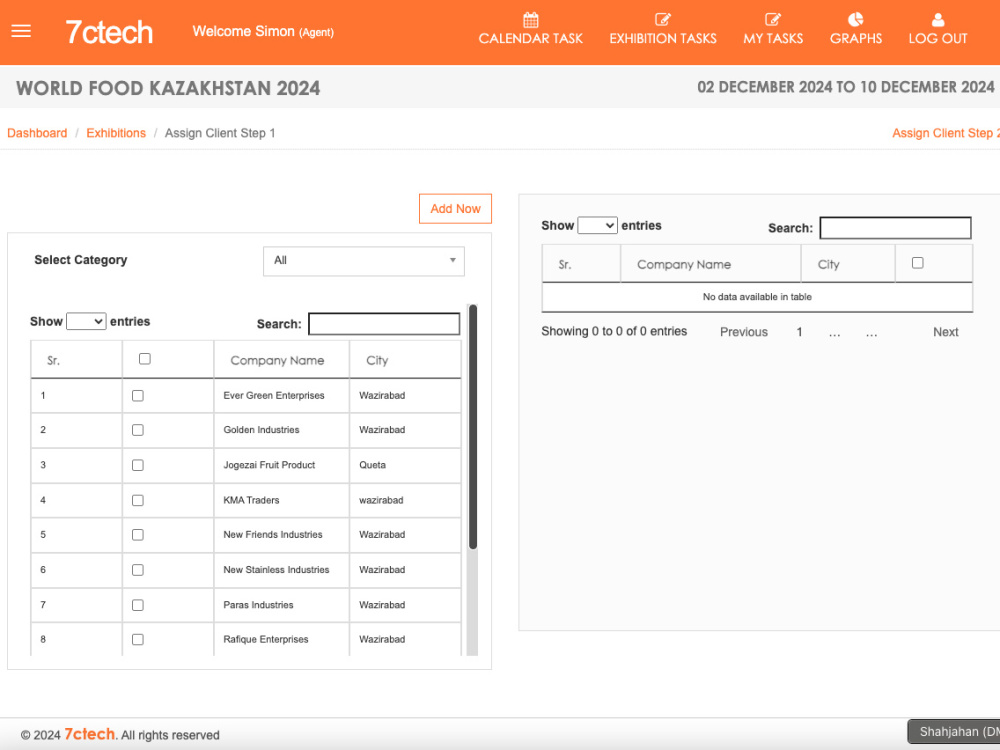The image size is (1000, 750).
Task: Click the New Stainless Industries company name
Action: coord(276,570)
